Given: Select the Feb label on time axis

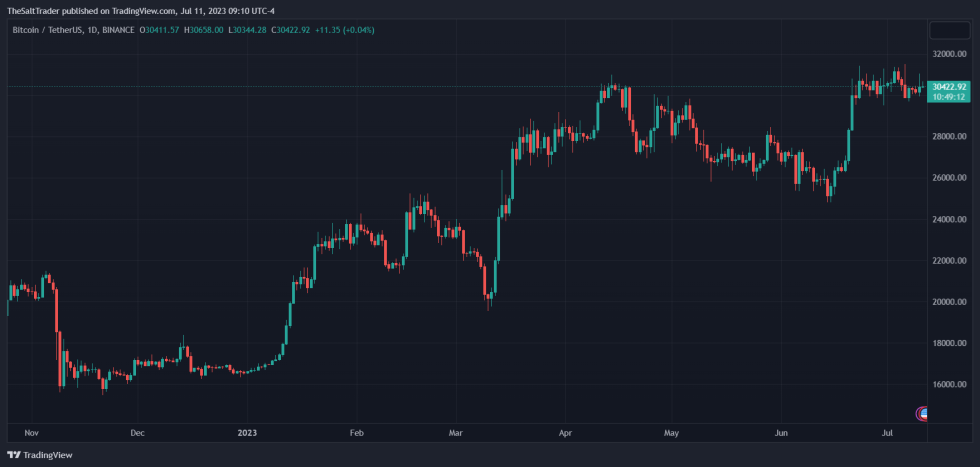Looking at the screenshot, I should 356,433.
